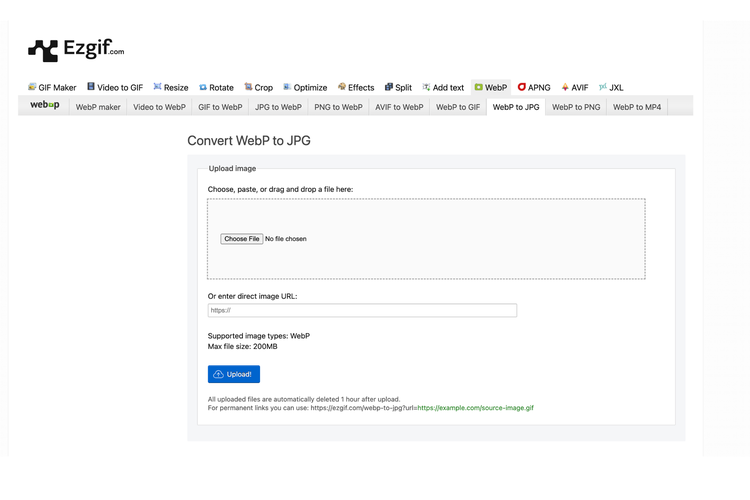
Task: Open the Add text tool
Action: click(443, 87)
